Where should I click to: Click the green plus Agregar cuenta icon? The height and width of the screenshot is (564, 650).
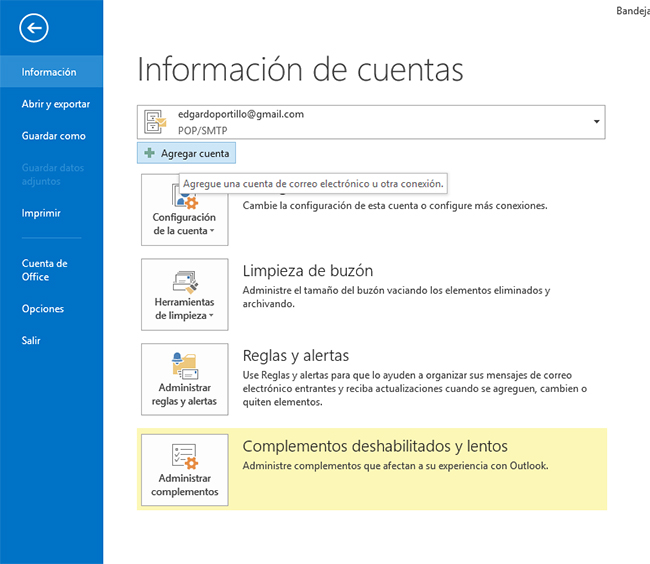150,154
